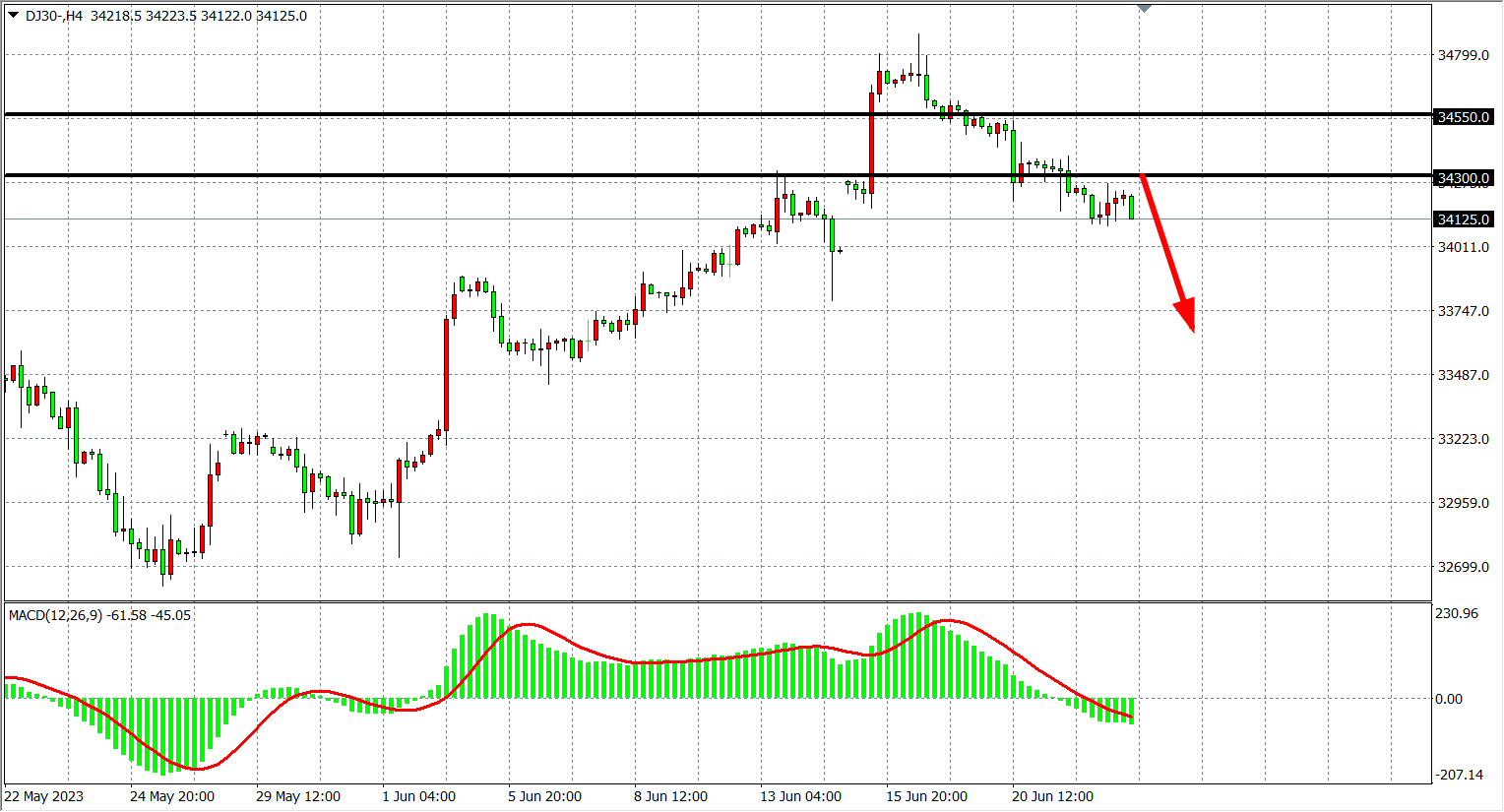Click the 0.00 MACD zero-level label
This screenshot has height=812, width=1504.
(x=1449, y=699)
